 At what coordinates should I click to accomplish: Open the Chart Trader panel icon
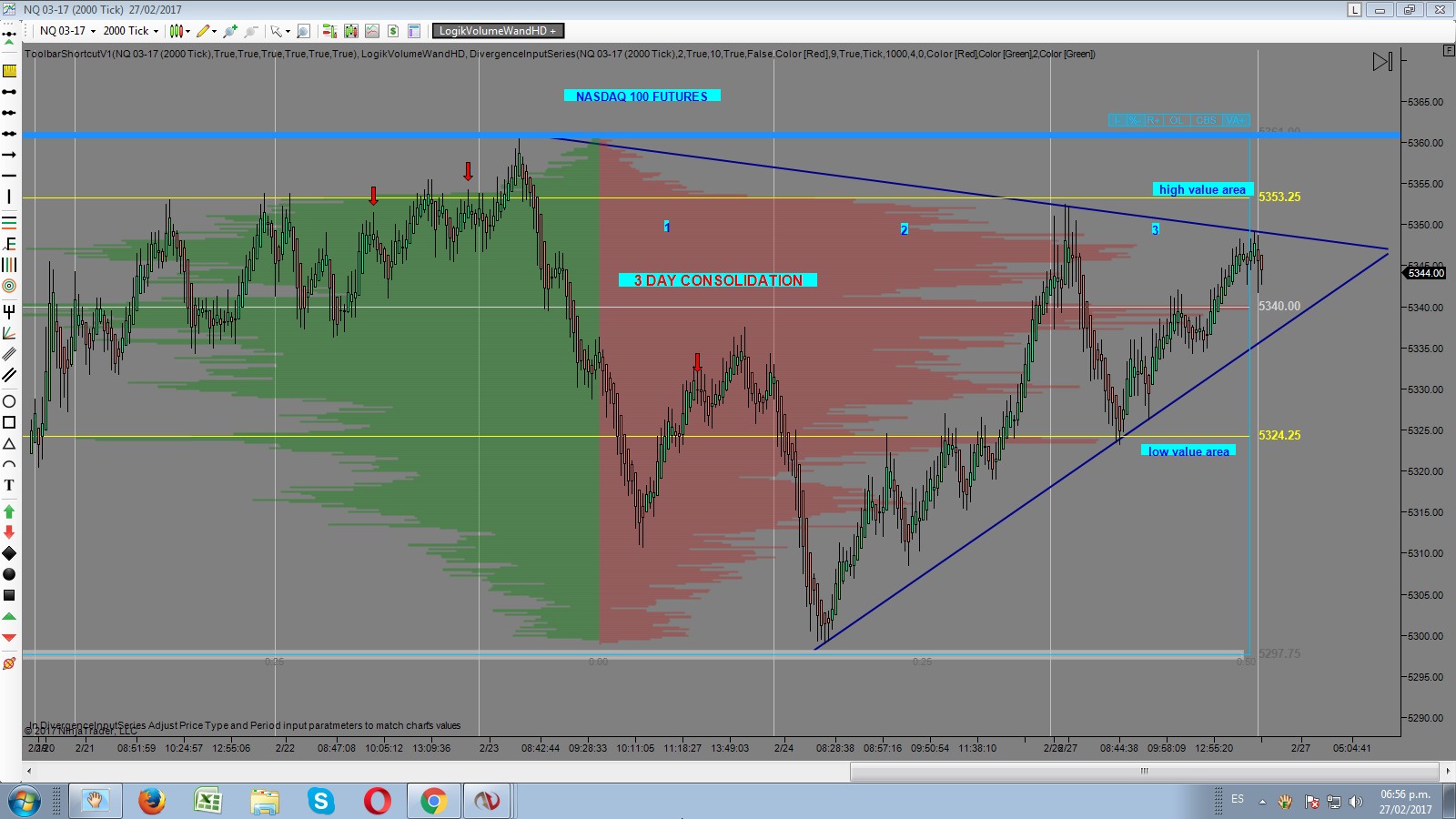(x=329, y=31)
